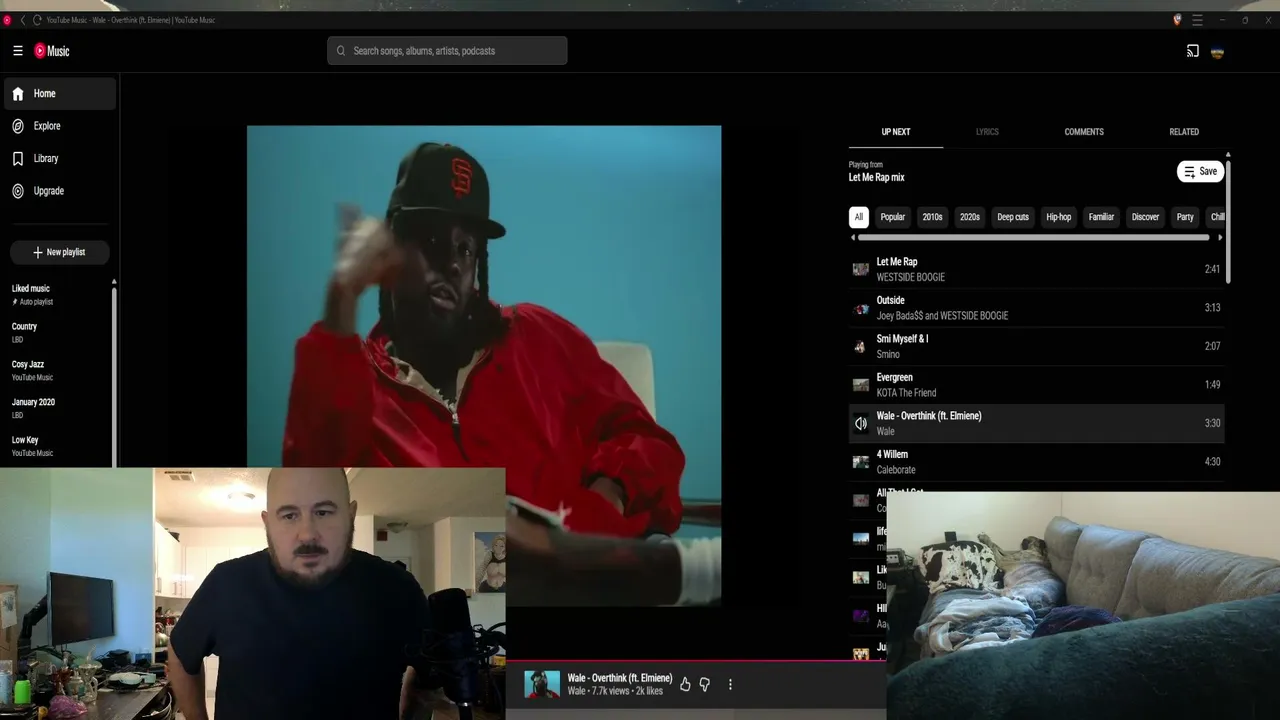Click the Explore compass icon
This screenshot has height=720, width=1280.
18,126
